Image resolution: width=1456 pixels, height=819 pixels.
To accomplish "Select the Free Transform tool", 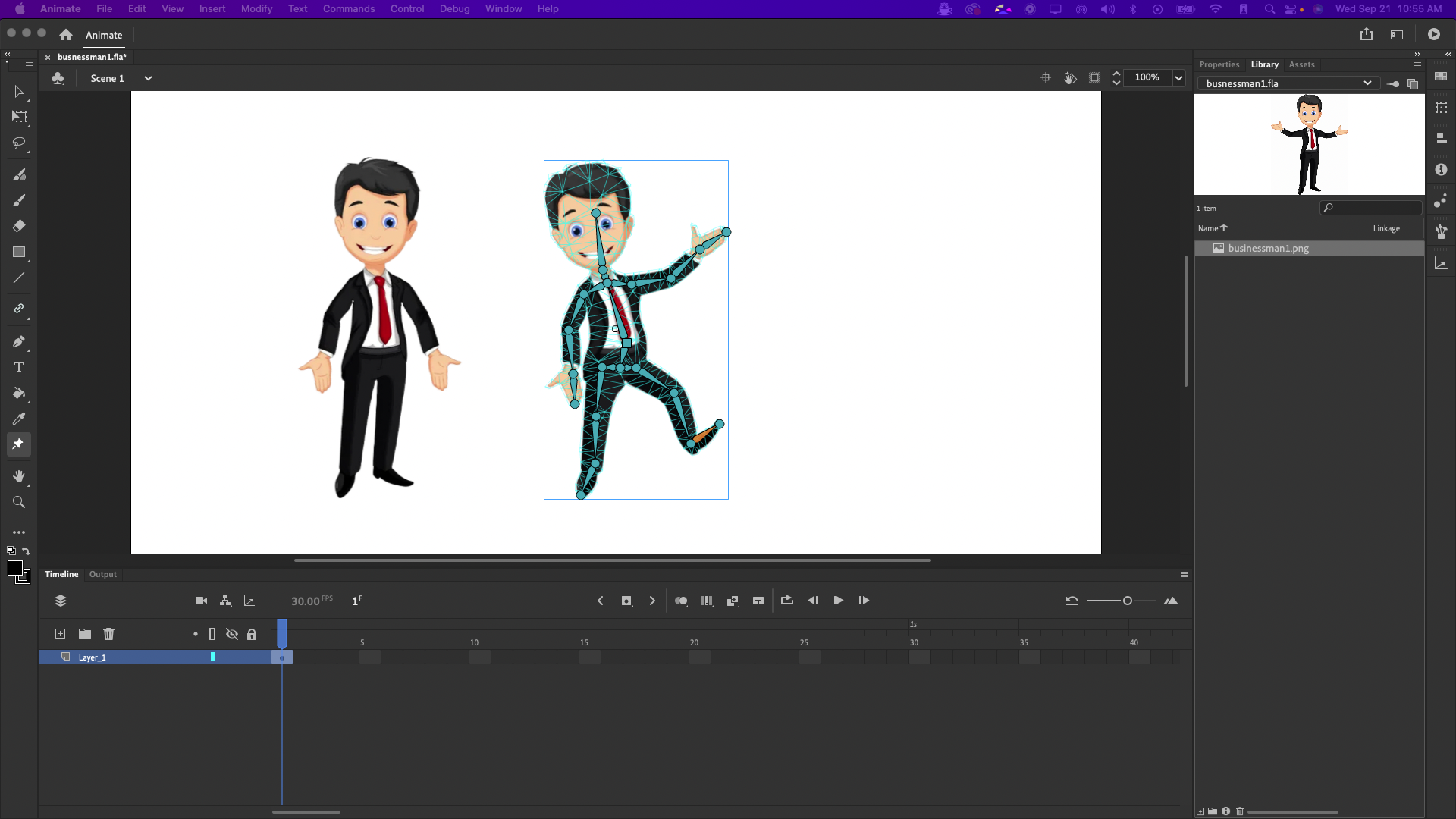I will [18, 118].
